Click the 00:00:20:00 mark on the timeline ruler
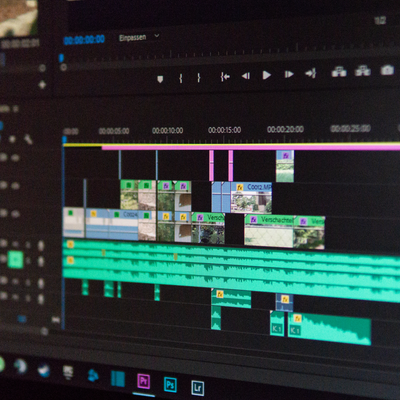Viewport: 400px width, 400px height. pyautogui.click(x=285, y=129)
